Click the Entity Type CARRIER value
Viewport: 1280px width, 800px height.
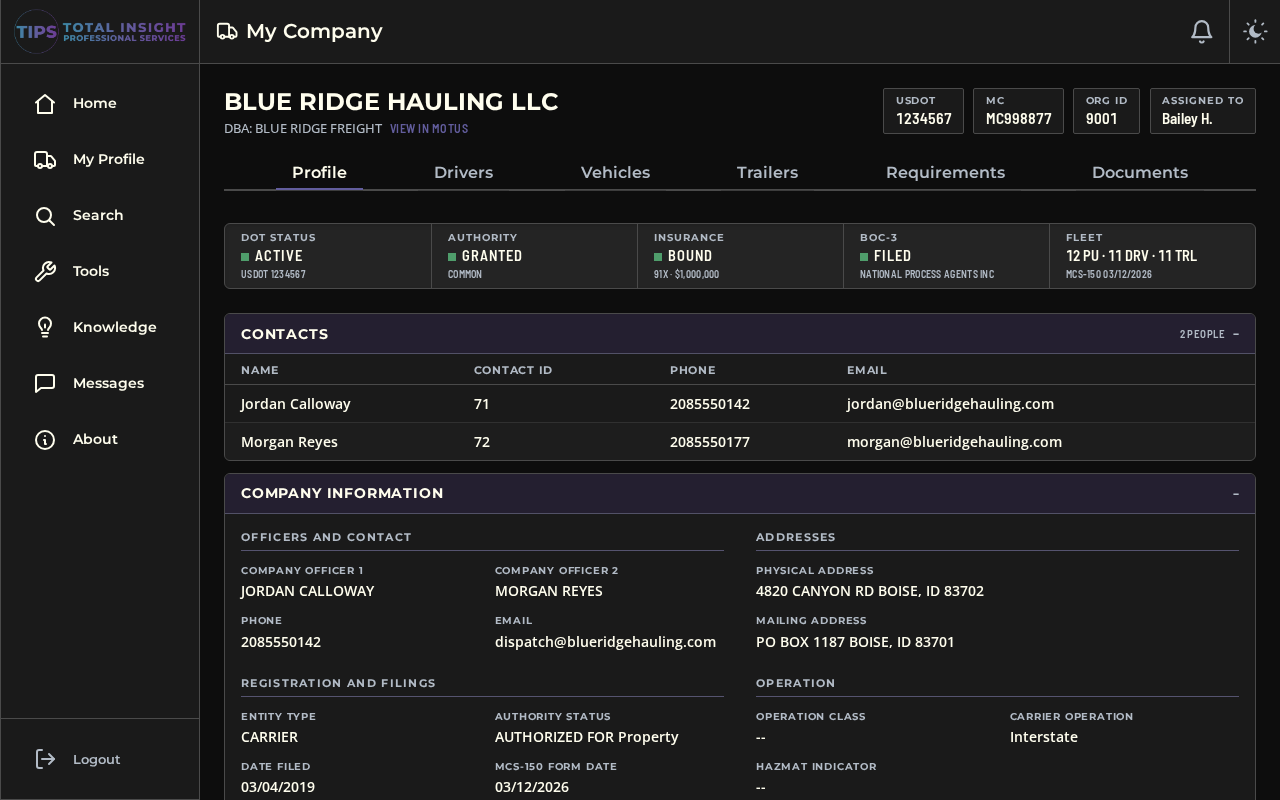[x=269, y=737]
